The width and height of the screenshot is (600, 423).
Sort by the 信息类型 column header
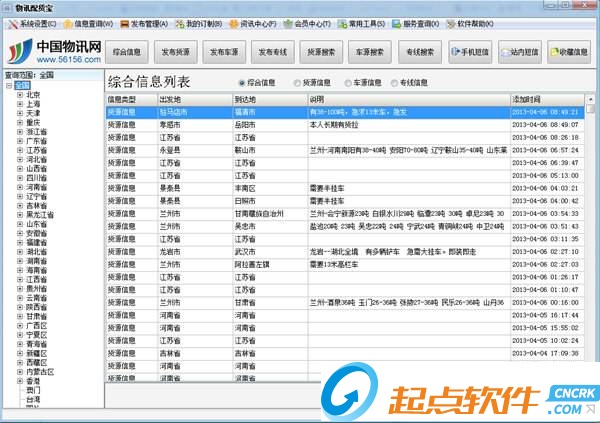point(131,100)
